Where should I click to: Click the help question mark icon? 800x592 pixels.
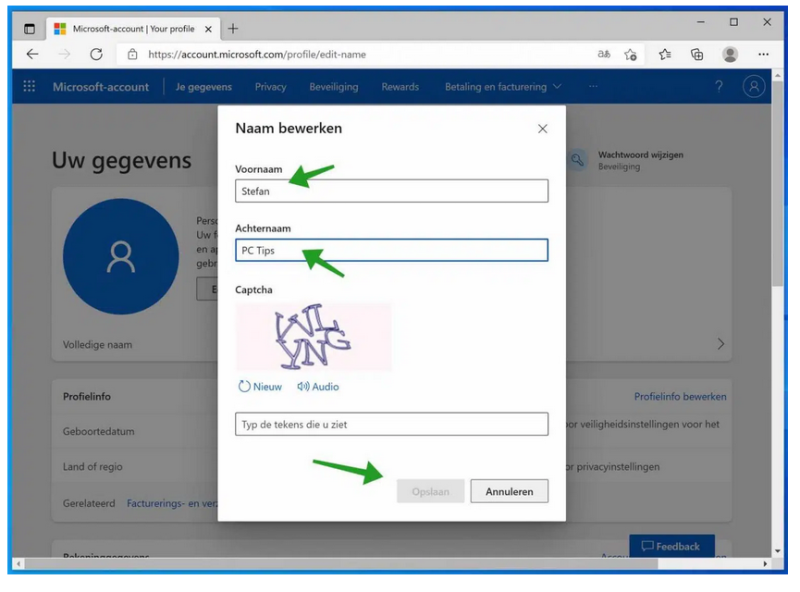[x=719, y=86]
